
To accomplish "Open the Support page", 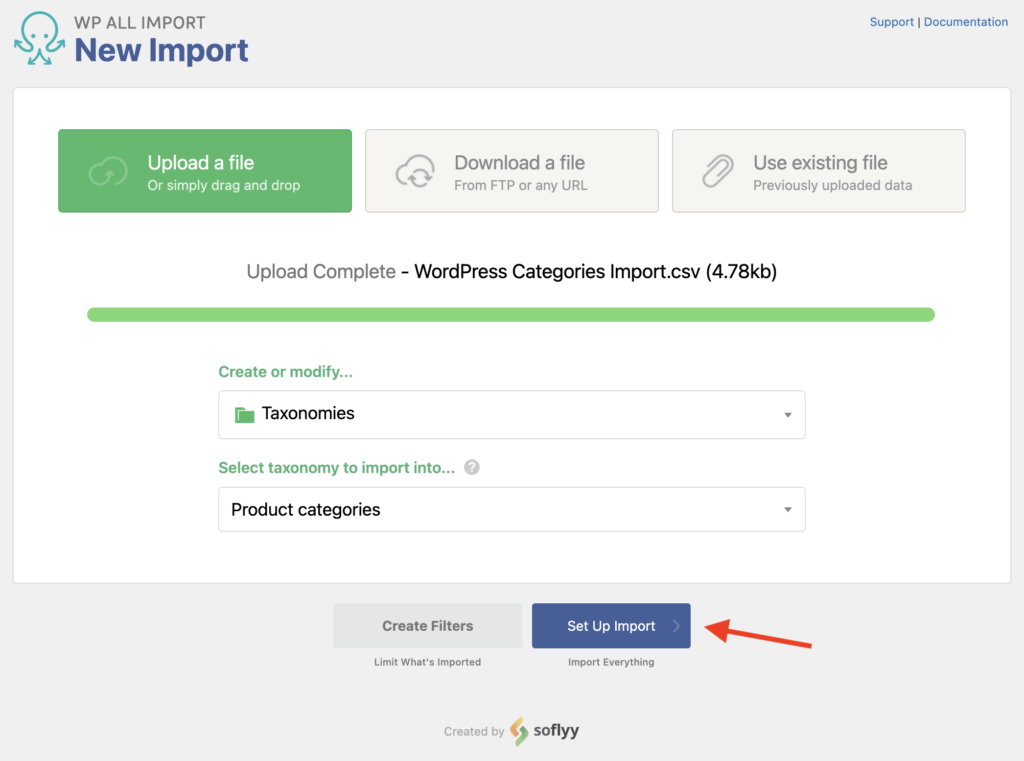I will tap(891, 21).
